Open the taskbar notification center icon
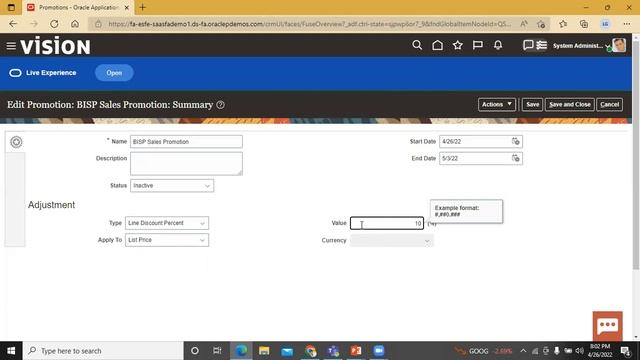This screenshot has height=360, width=640. (x=625, y=351)
